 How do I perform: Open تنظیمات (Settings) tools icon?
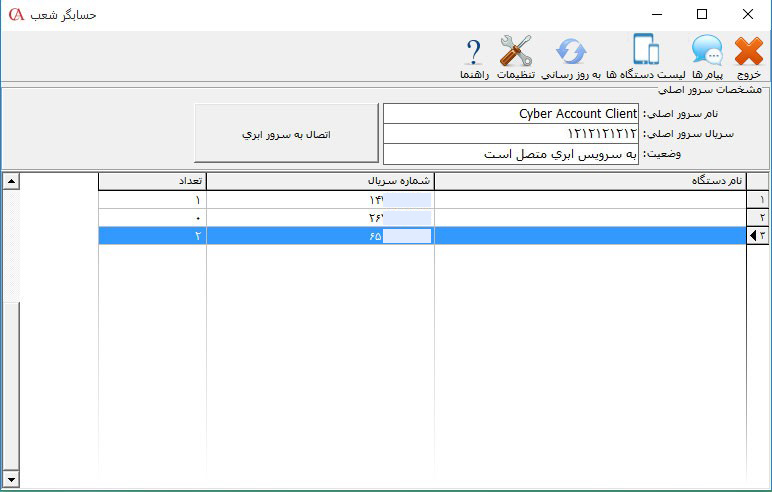tap(516, 56)
